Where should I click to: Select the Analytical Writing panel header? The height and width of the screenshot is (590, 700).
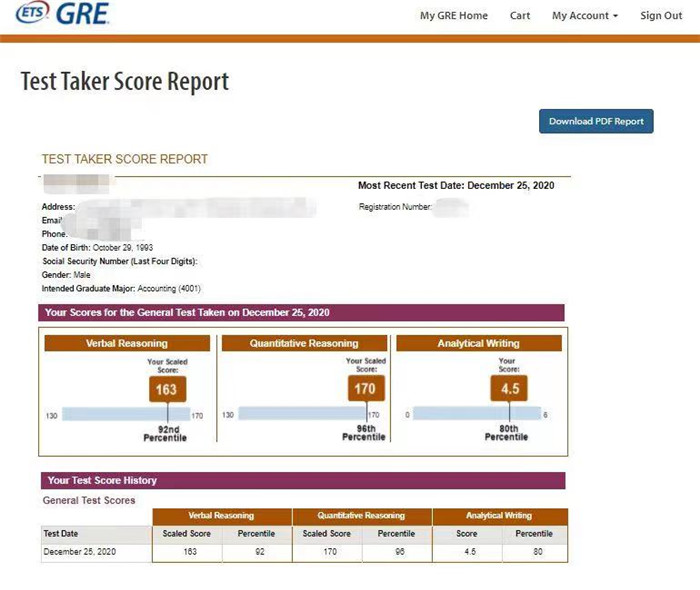479,343
